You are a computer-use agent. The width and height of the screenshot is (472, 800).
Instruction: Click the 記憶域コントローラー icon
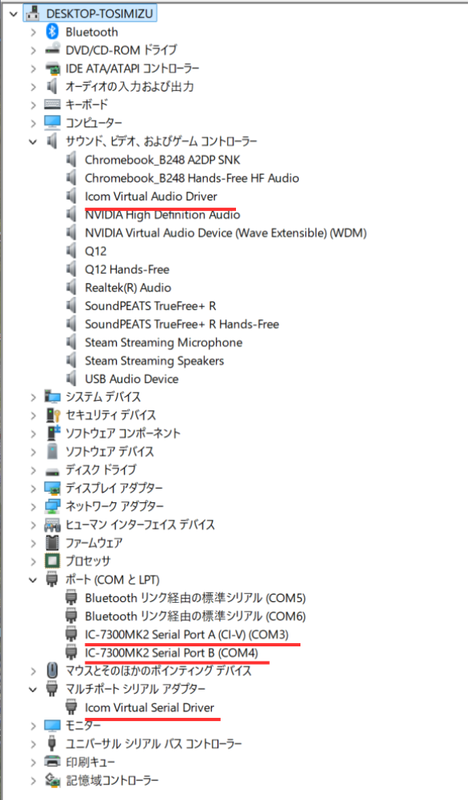pyautogui.click(x=52, y=781)
